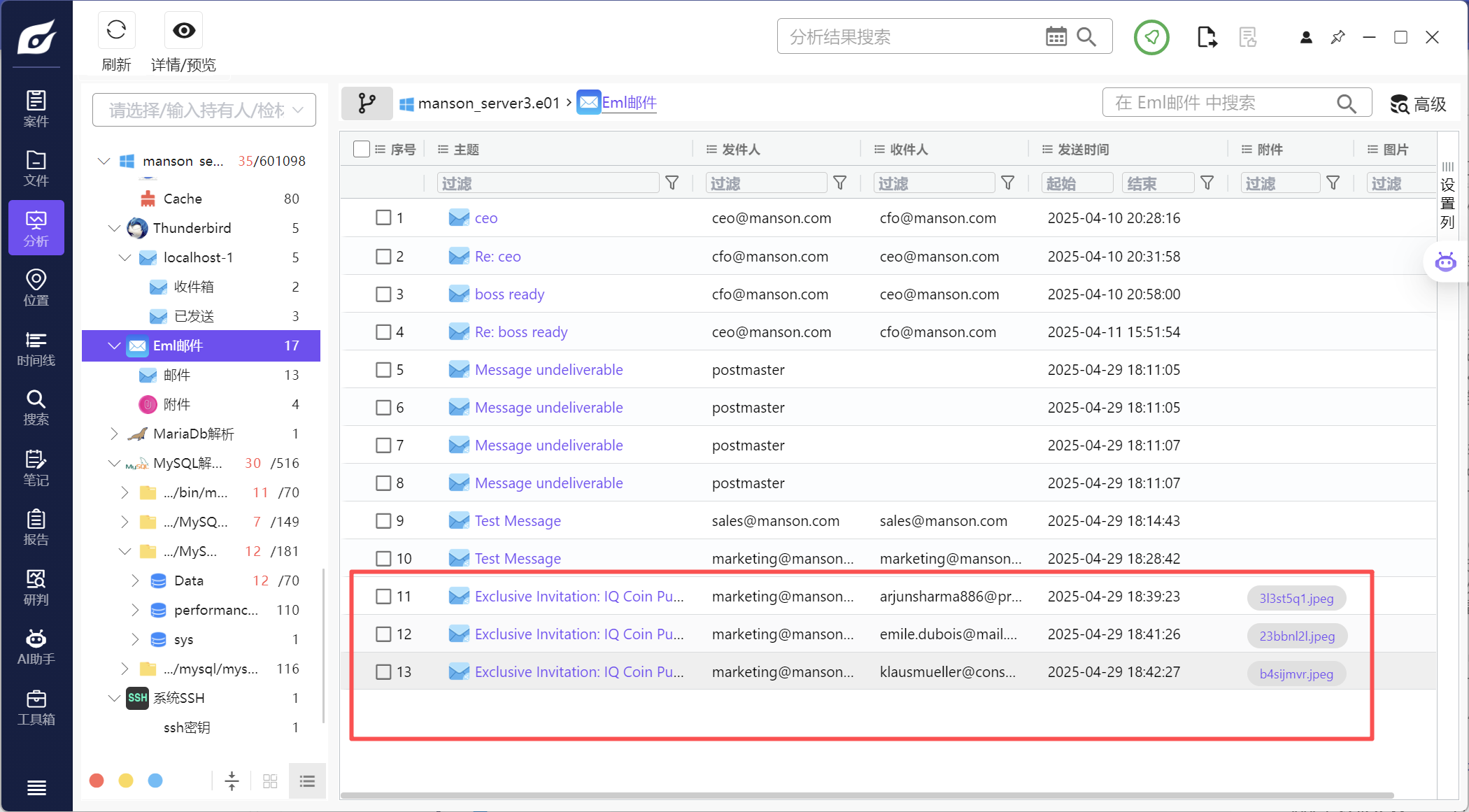
Task: Select the 已发送 folder in tree
Action: [x=194, y=316]
